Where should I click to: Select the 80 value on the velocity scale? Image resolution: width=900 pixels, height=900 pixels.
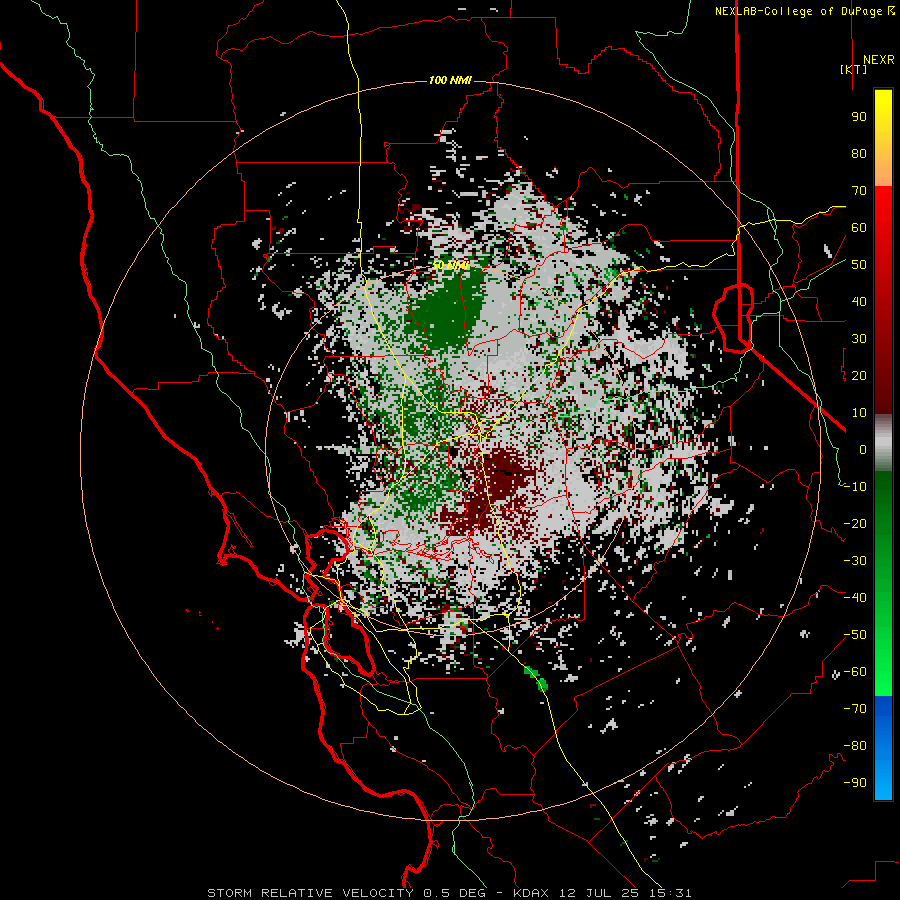click(x=859, y=154)
